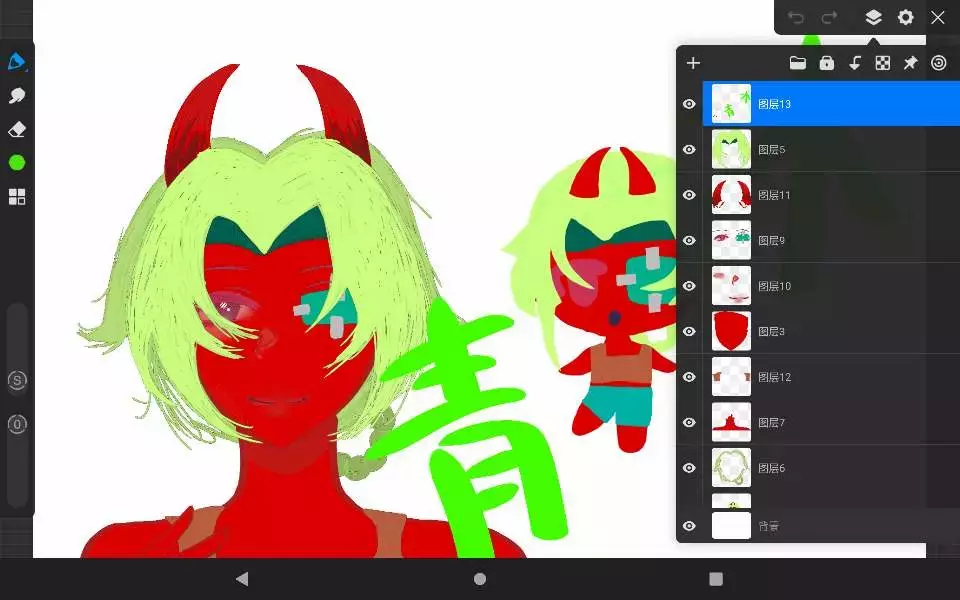This screenshot has height=600, width=960.
Task: Open settings with the gear icon
Action: coord(905,17)
